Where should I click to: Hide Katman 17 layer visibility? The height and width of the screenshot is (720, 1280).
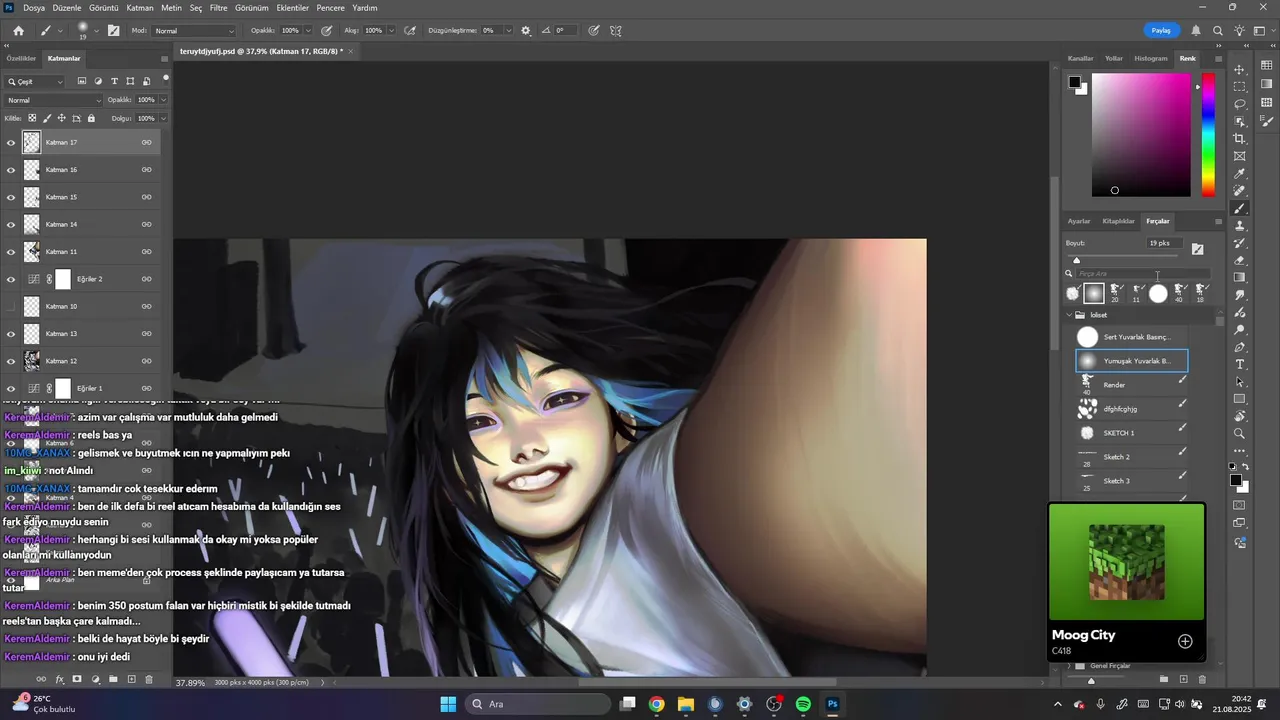click(x=11, y=143)
